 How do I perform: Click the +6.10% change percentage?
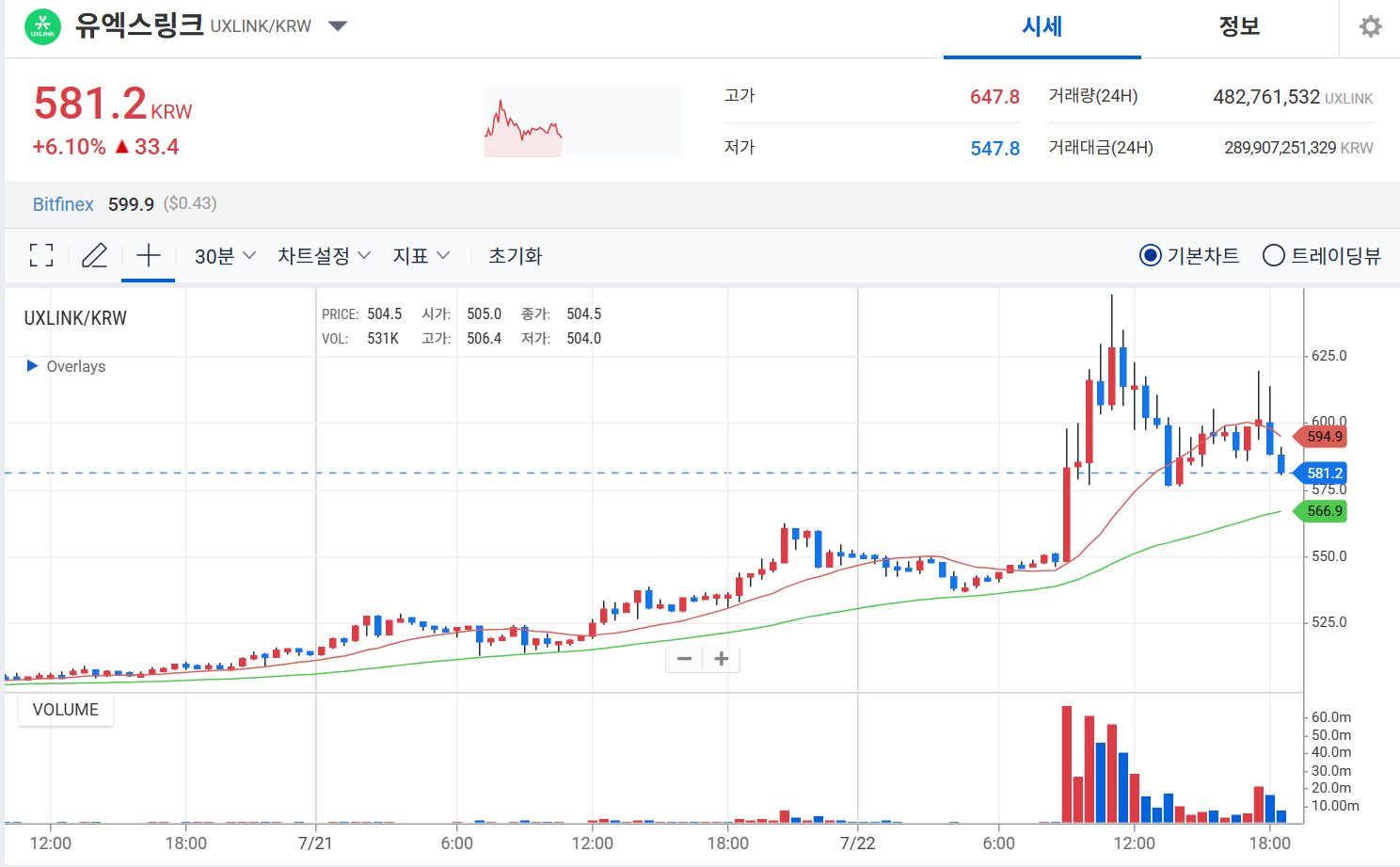(x=69, y=147)
